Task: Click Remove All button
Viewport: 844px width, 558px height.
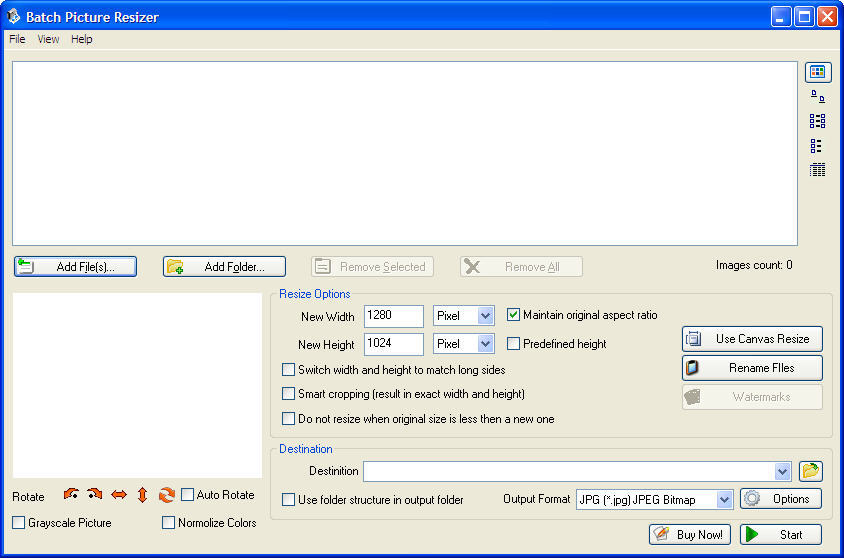Action: pyautogui.click(x=521, y=266)
